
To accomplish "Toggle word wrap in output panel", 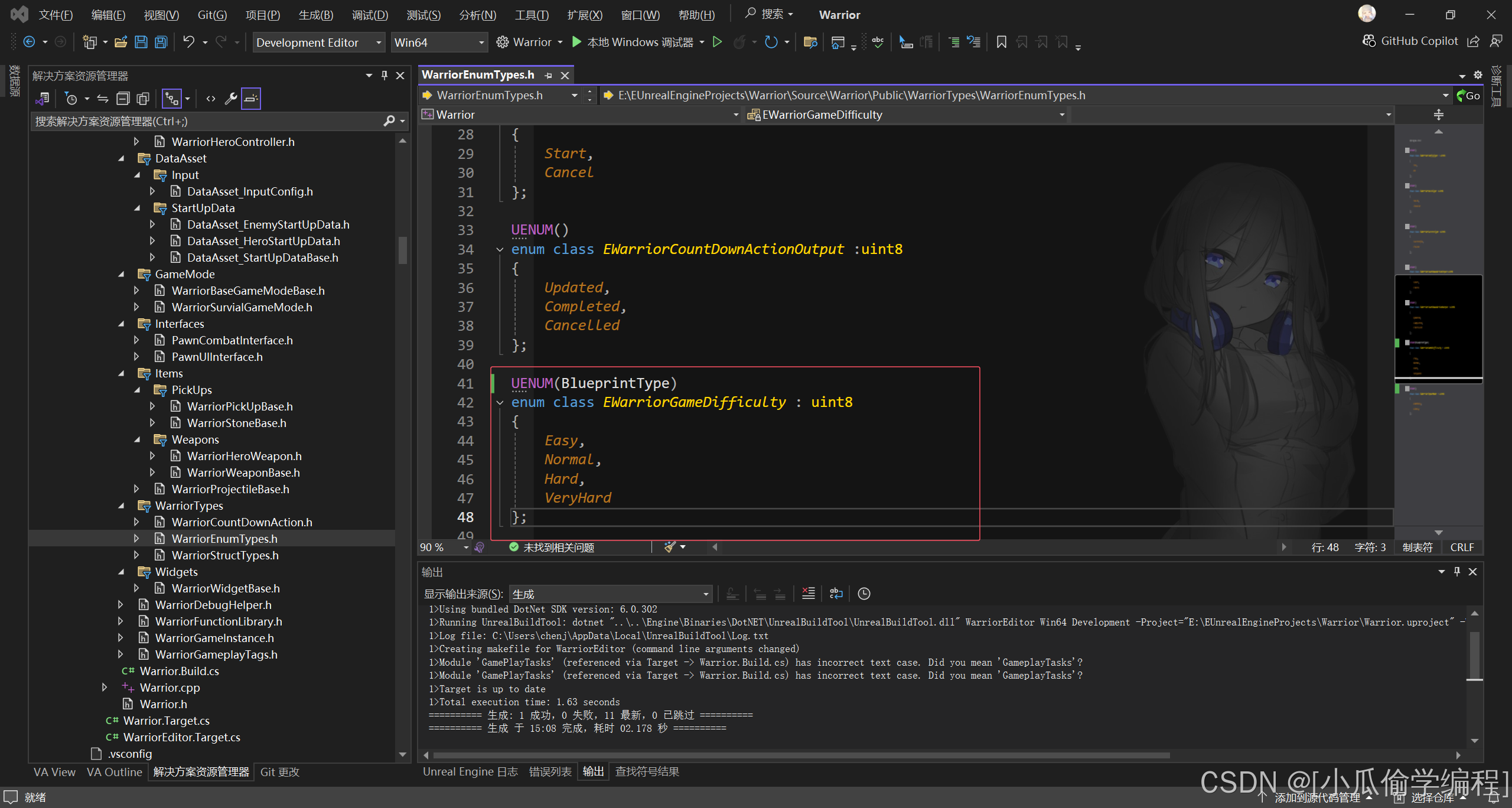I will [836, 594].
